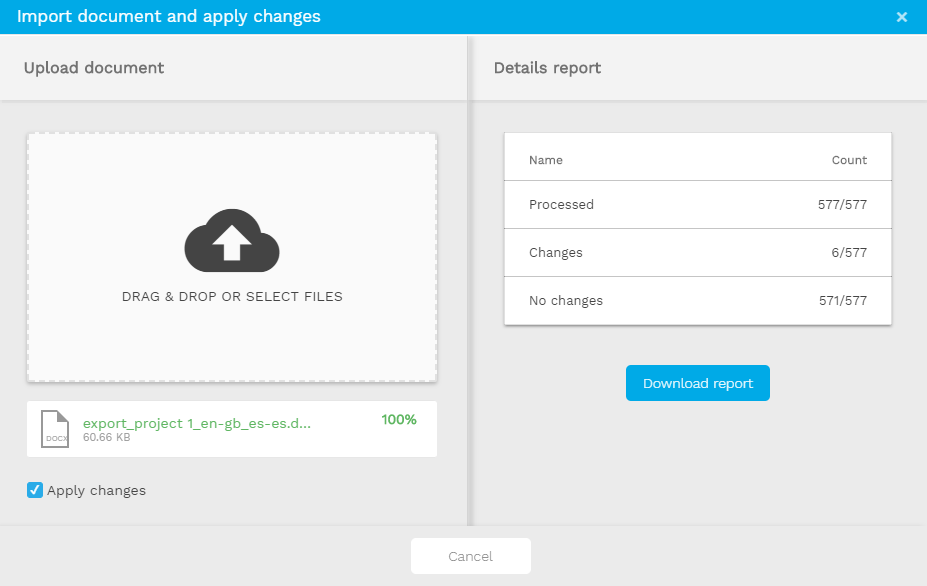Toggle the Apply changes checkbox
Viewport: 927px width, 586px height.
pos(35,490)
